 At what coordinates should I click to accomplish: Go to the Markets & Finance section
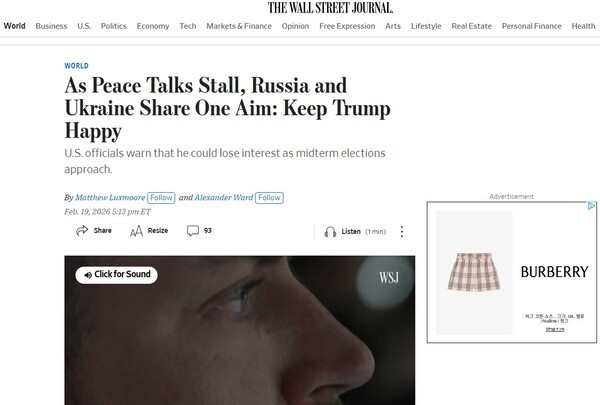(239, 26)
